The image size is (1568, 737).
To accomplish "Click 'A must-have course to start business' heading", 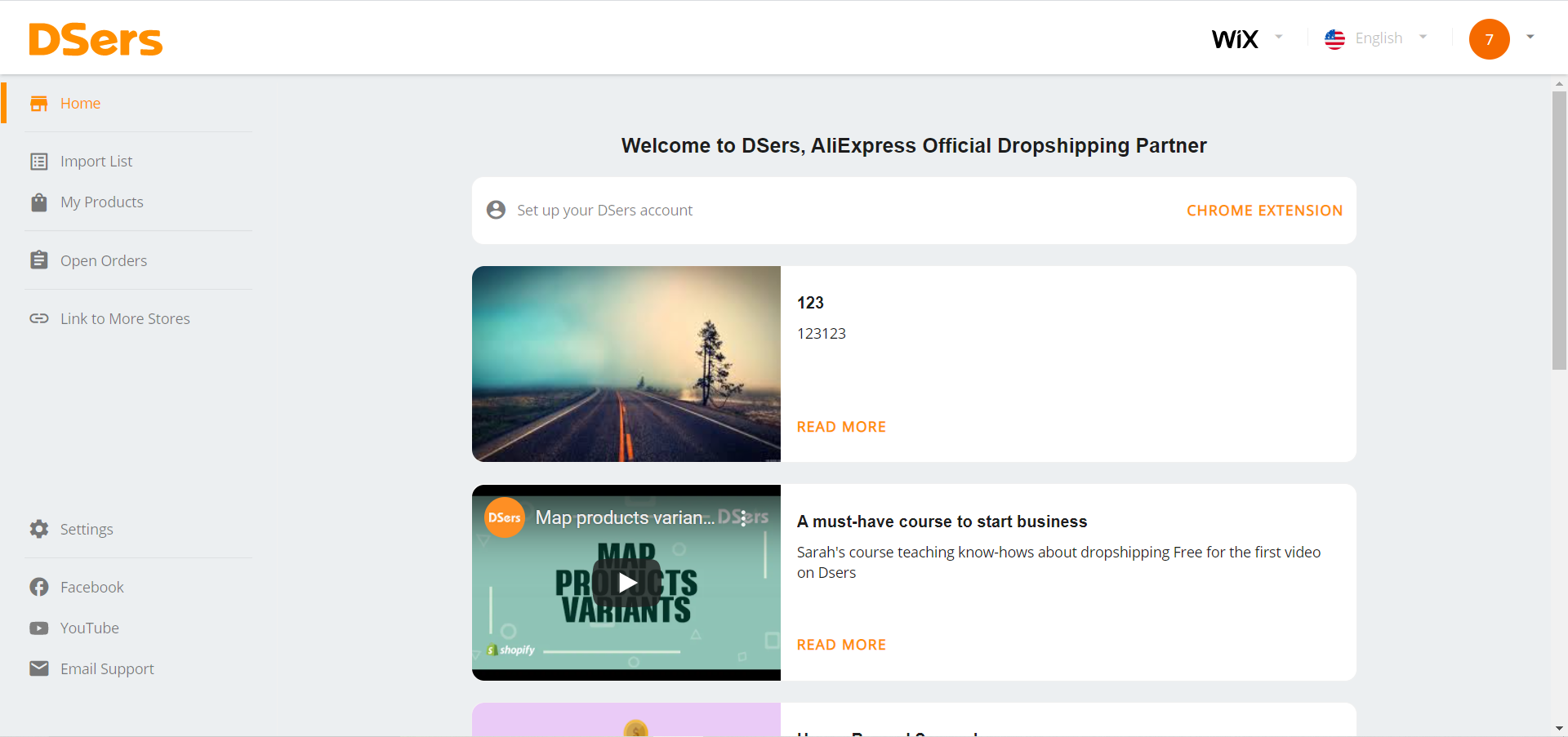I will coord(942,522).
